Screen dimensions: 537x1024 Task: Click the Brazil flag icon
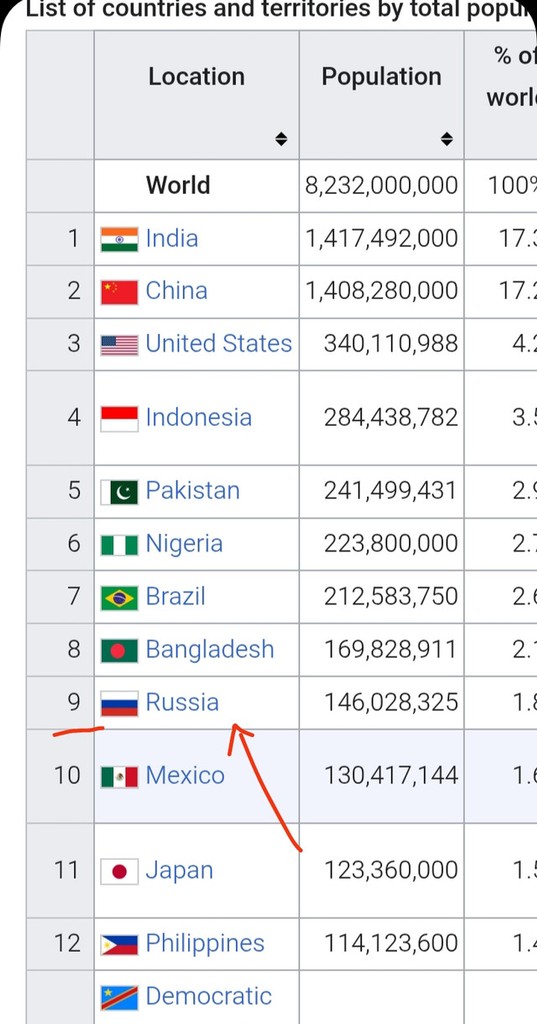[x=119, y=598]
